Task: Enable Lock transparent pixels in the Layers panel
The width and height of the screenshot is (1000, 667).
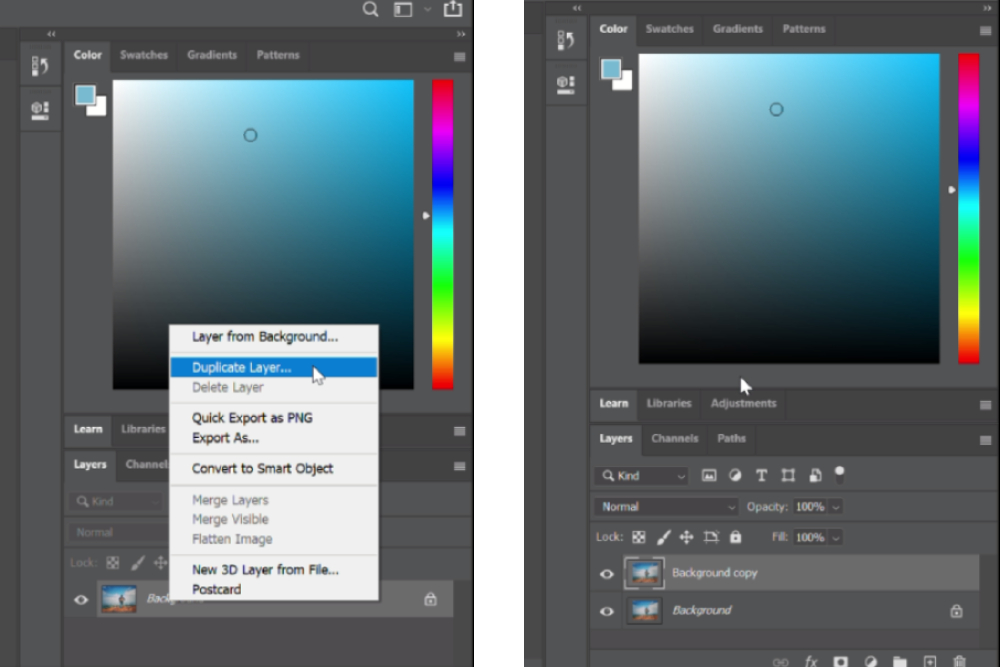Action: (640, 537)
